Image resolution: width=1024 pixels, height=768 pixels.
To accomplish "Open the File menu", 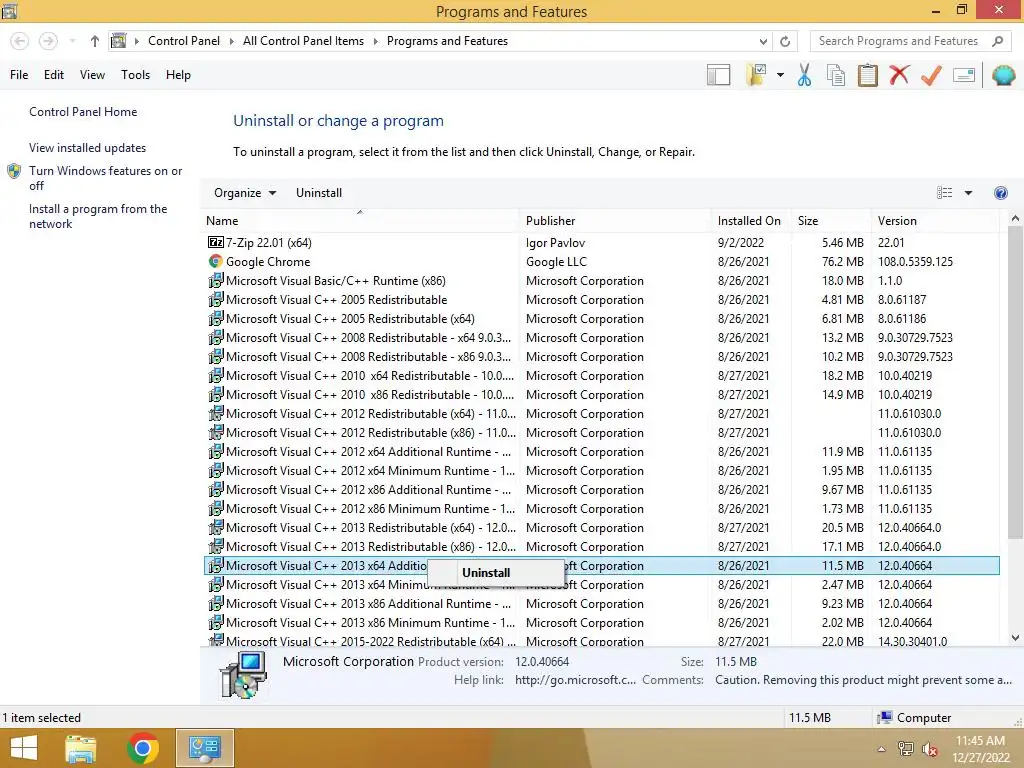I will pos(19,75).
